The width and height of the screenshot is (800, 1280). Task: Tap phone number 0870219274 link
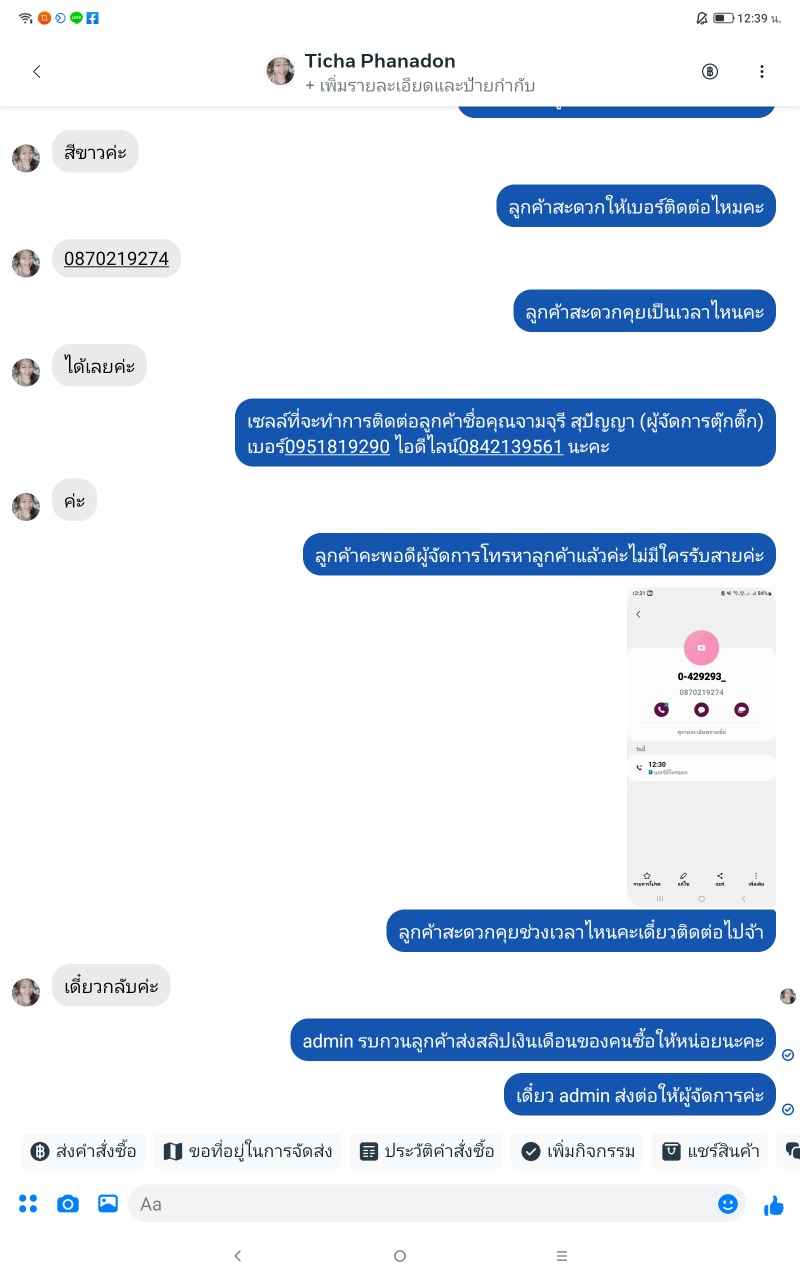[x=116, y=259]
